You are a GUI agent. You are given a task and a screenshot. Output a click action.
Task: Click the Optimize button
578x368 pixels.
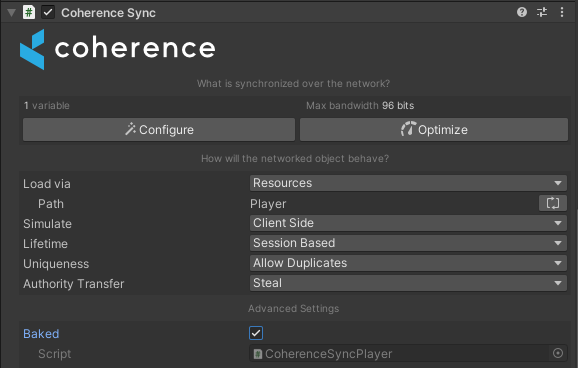[x=434, y=129]
